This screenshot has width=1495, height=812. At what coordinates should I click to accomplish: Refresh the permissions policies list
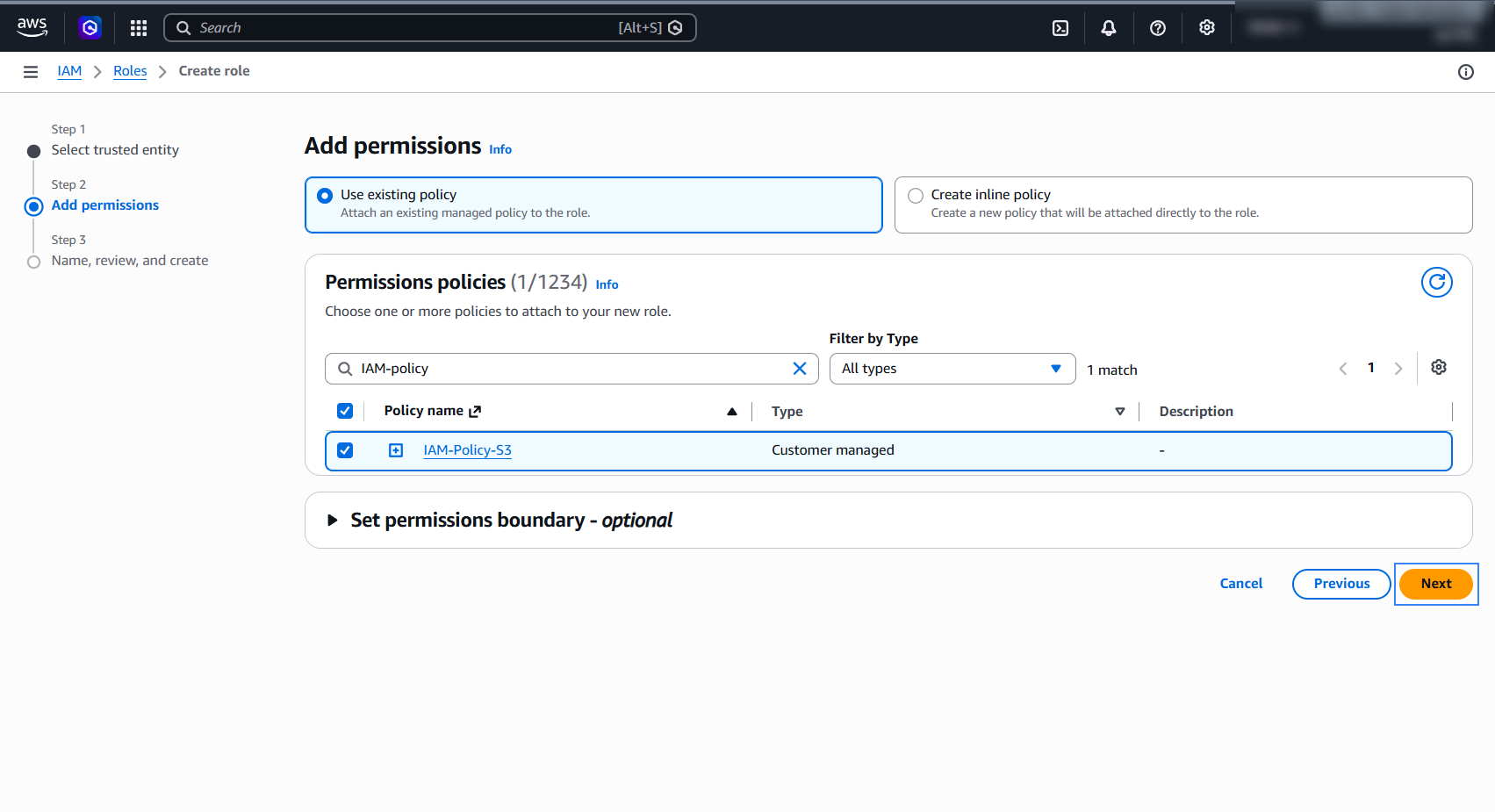tap(1437, 282)
